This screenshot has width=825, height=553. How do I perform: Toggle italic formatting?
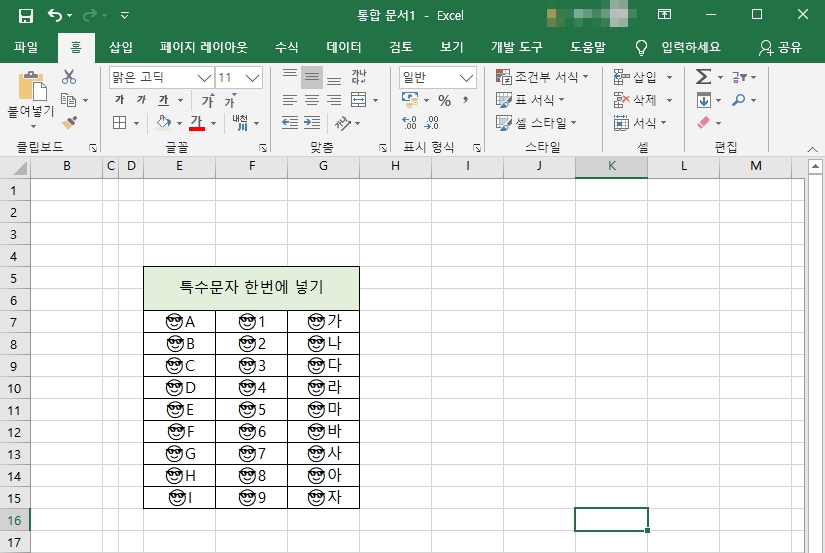point(141,99)
